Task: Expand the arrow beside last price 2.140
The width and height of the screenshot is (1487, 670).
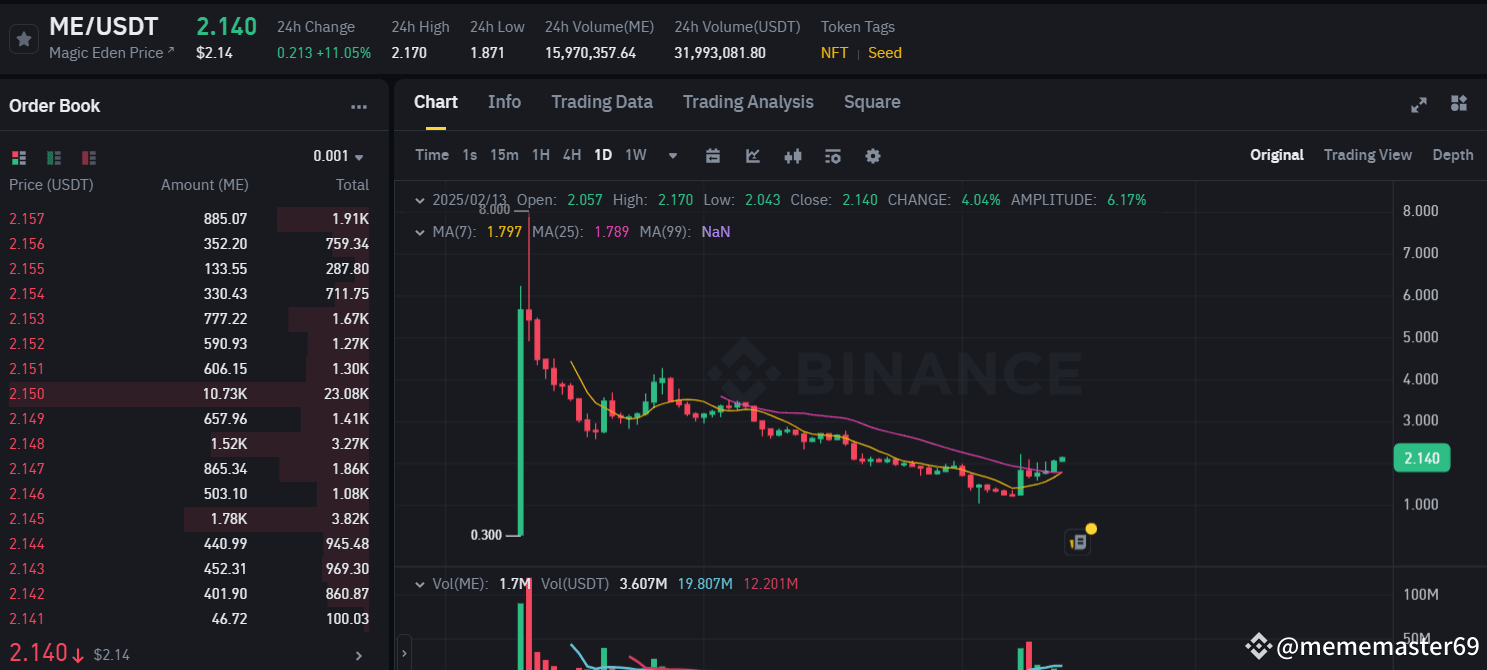Action: point(360,655)
